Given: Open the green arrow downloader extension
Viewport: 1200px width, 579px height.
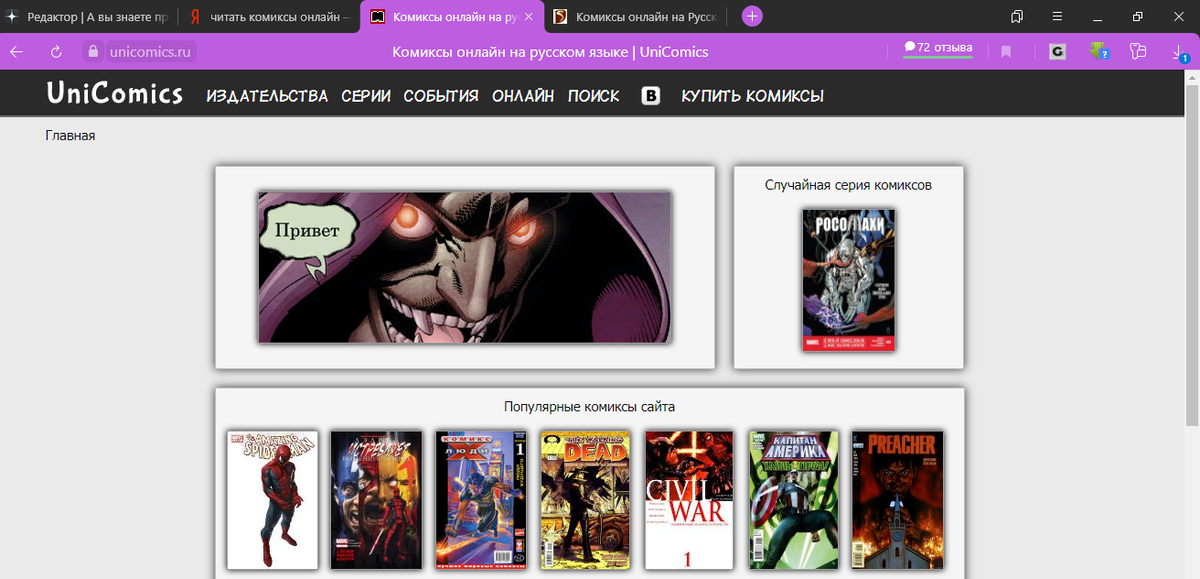Looking at the screenshot, I should (1098, 51).
